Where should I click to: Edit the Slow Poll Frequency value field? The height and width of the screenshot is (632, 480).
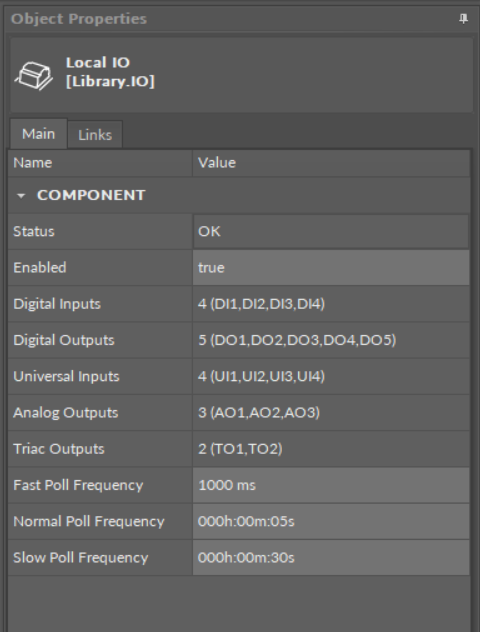pos(331,557)
